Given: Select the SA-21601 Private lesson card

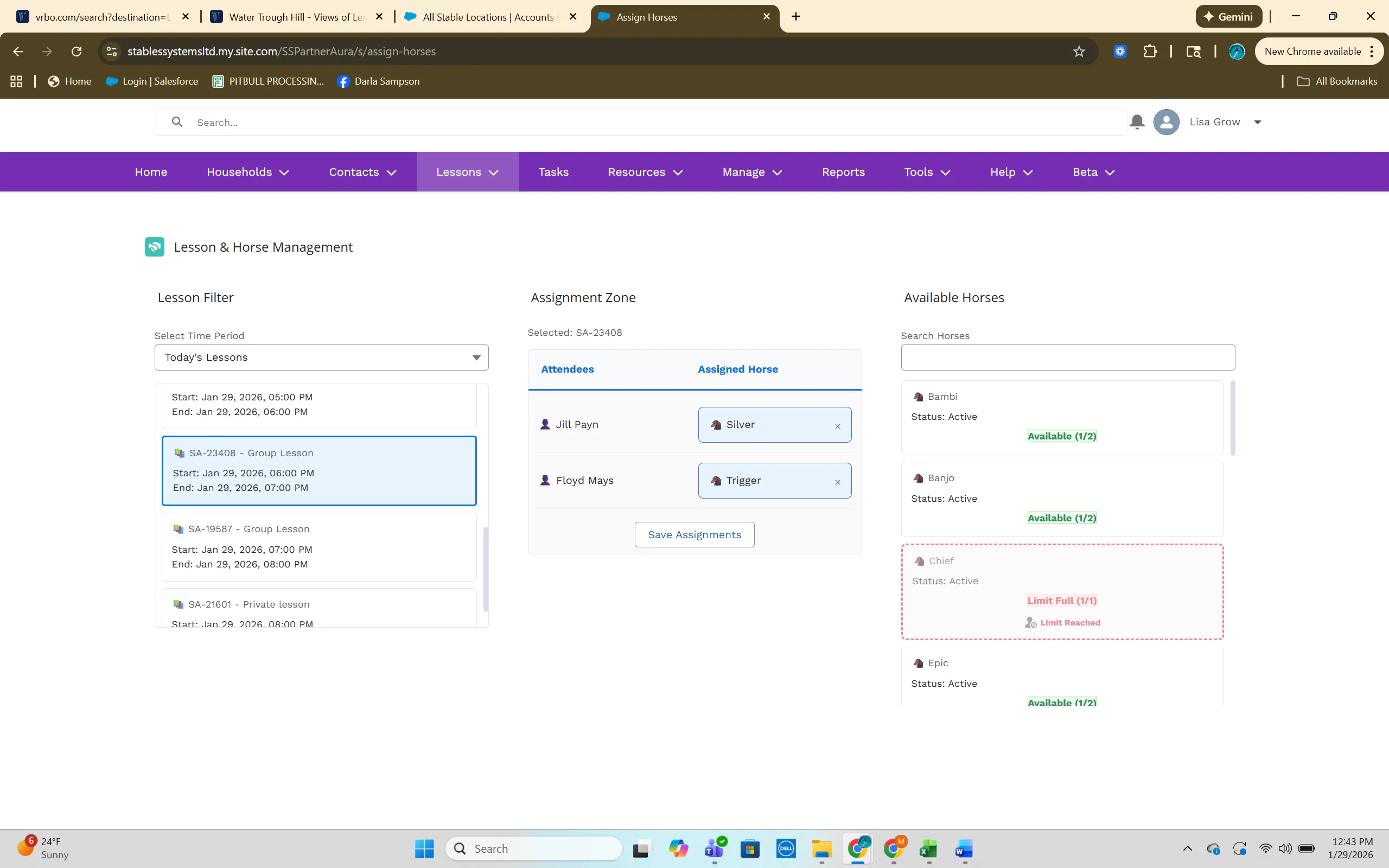Looking at the screenshot, I should (319, 608).
